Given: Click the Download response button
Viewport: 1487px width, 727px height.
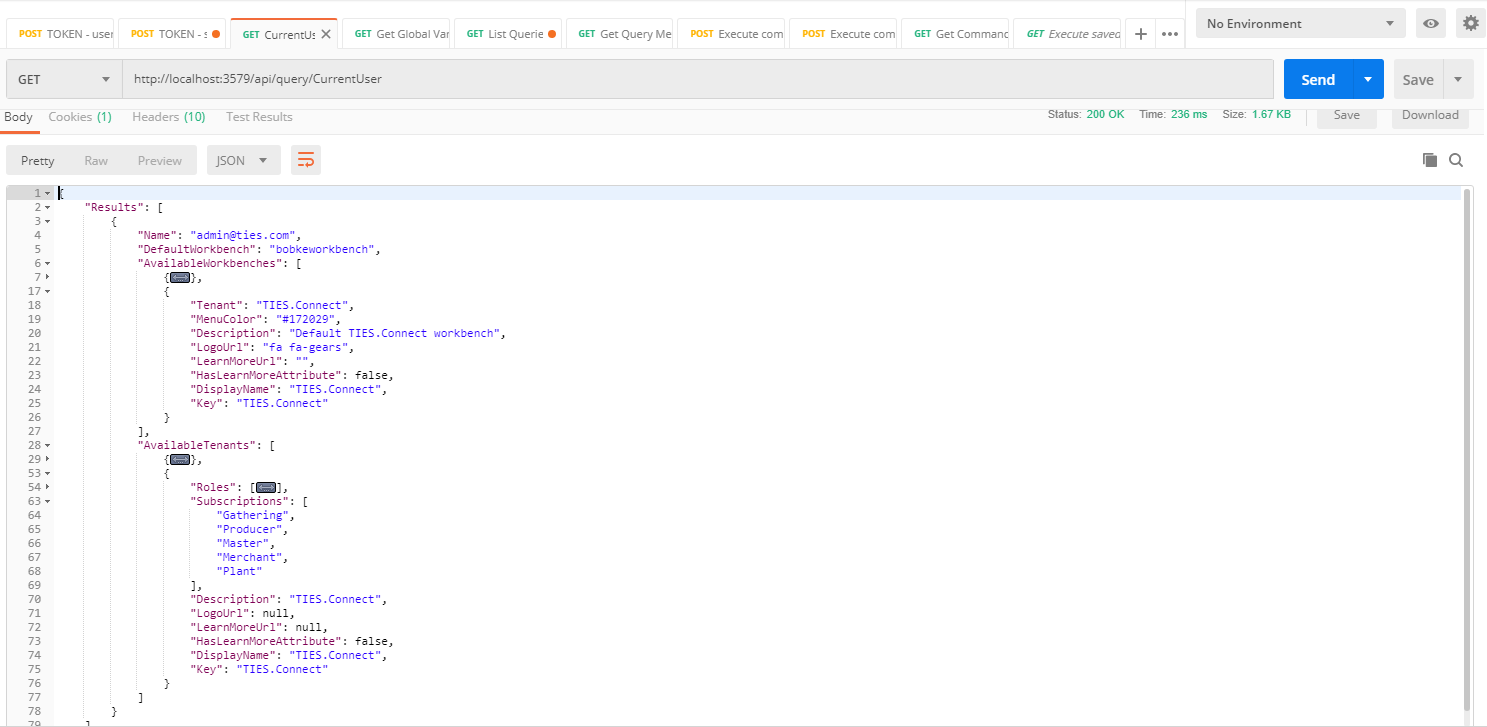Looking at the screenshot, I should [x=1429, y=115].
